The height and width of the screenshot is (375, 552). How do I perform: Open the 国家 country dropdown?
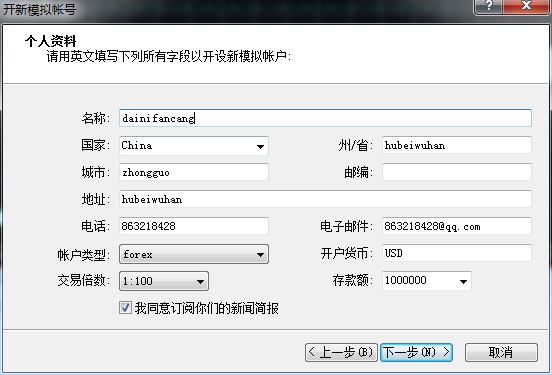[194, 146]
